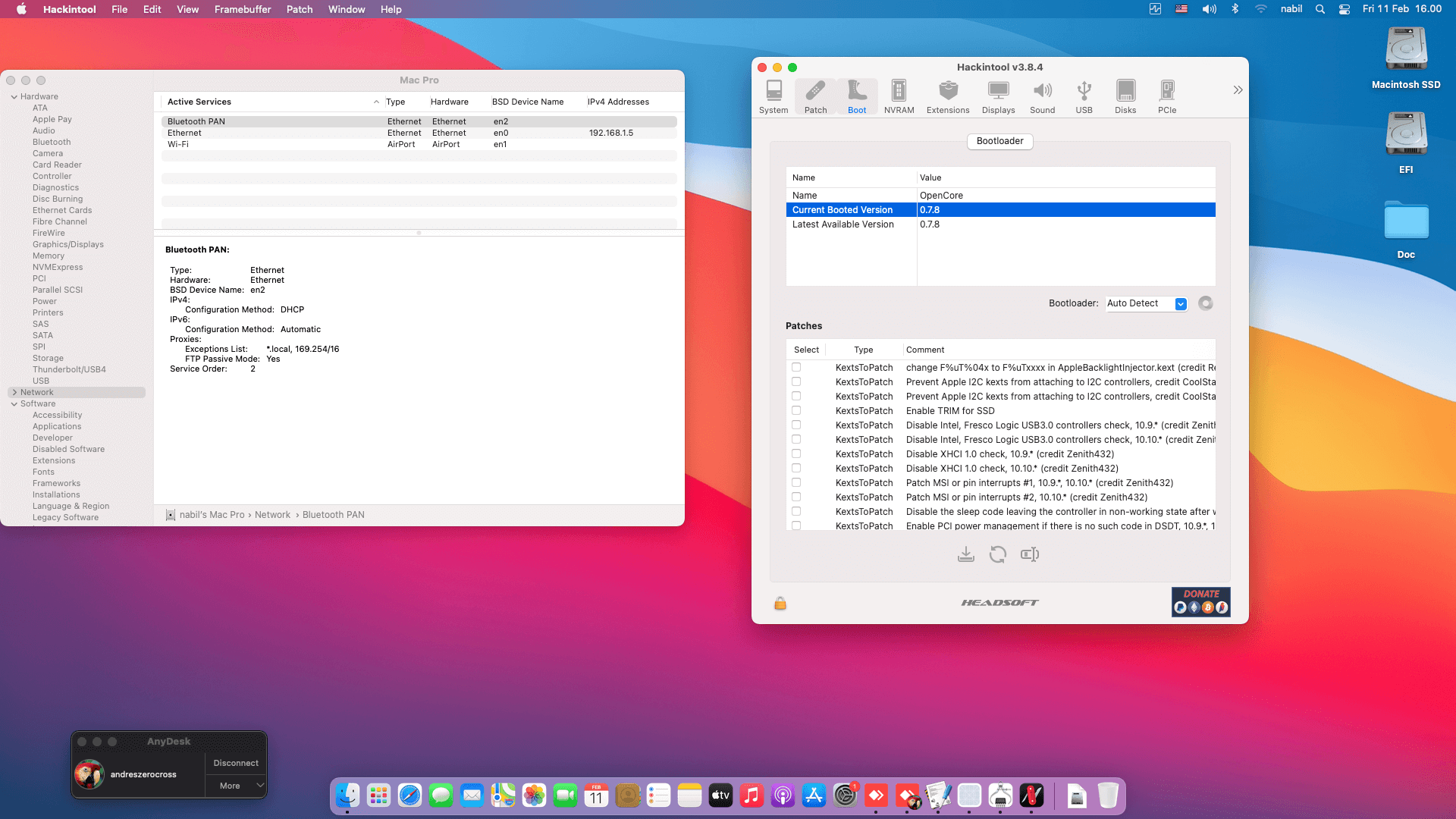
Task: Click the DONATE button
Action: point(1200,601)
